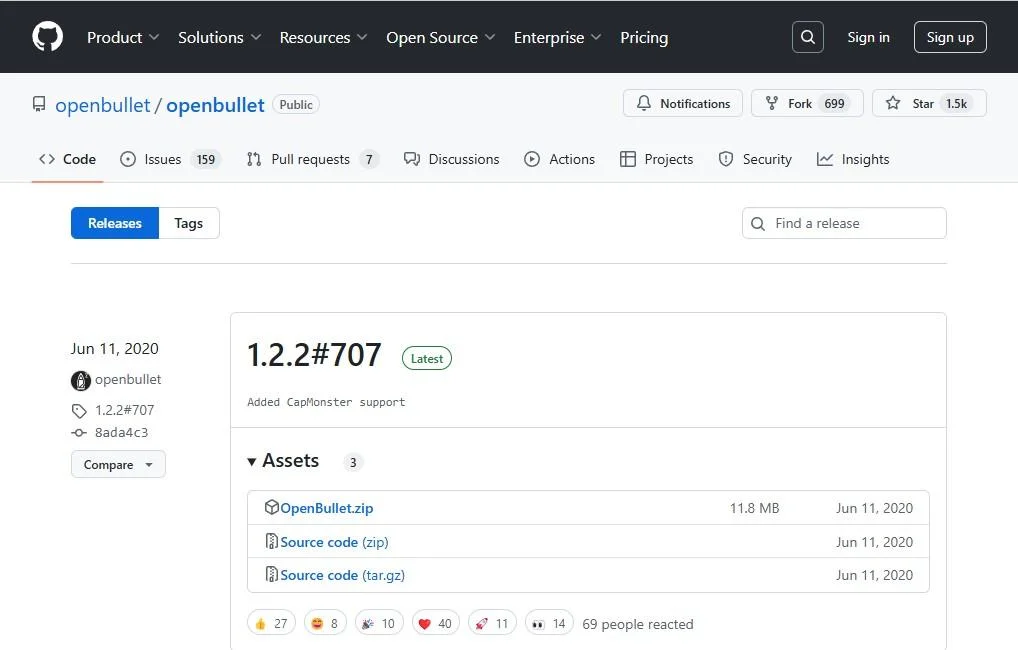
Task: Open the Code tab
Action: tap(68, 159)
